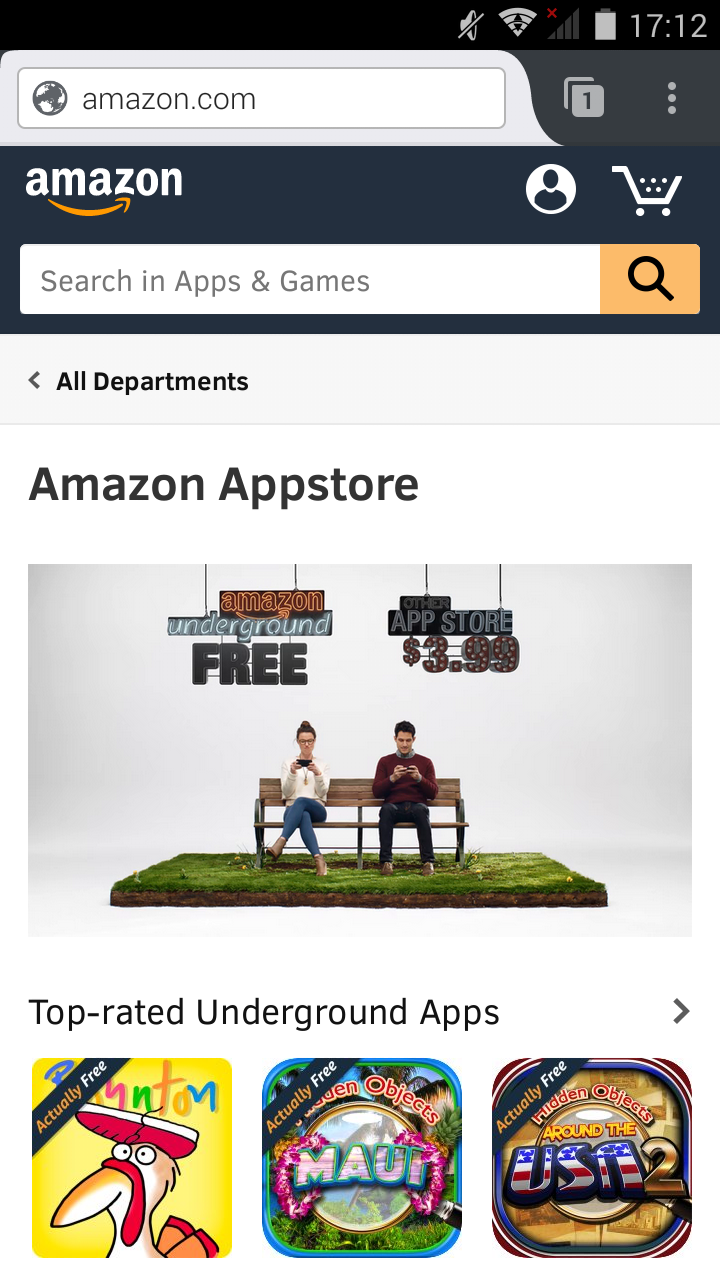Tap the globe icon in address bar
This screenshot has height=1280, width=720.
pyautogui.click(x=50, y=98)
